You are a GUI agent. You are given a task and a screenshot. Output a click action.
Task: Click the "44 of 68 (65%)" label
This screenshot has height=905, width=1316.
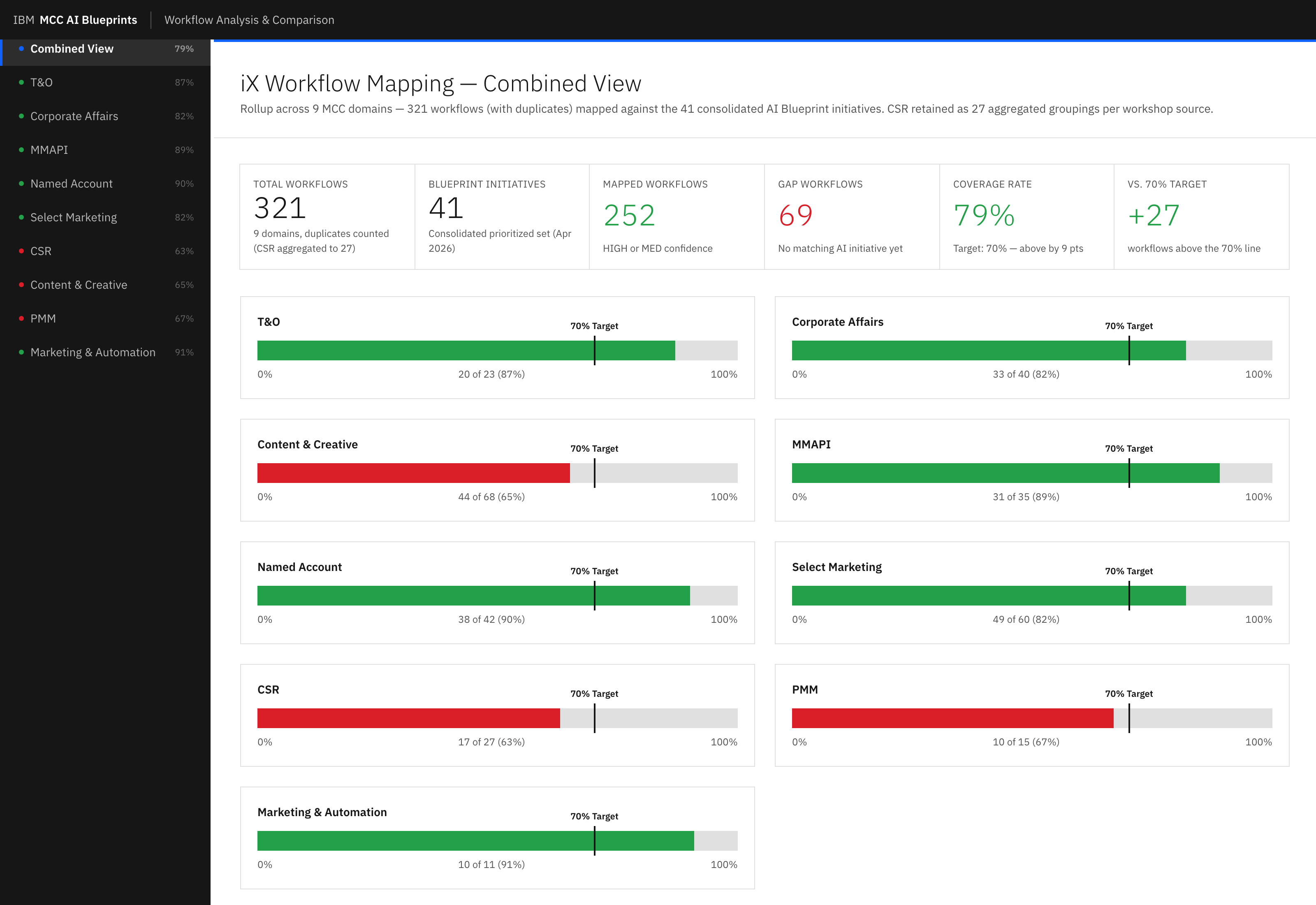point(491,497)
